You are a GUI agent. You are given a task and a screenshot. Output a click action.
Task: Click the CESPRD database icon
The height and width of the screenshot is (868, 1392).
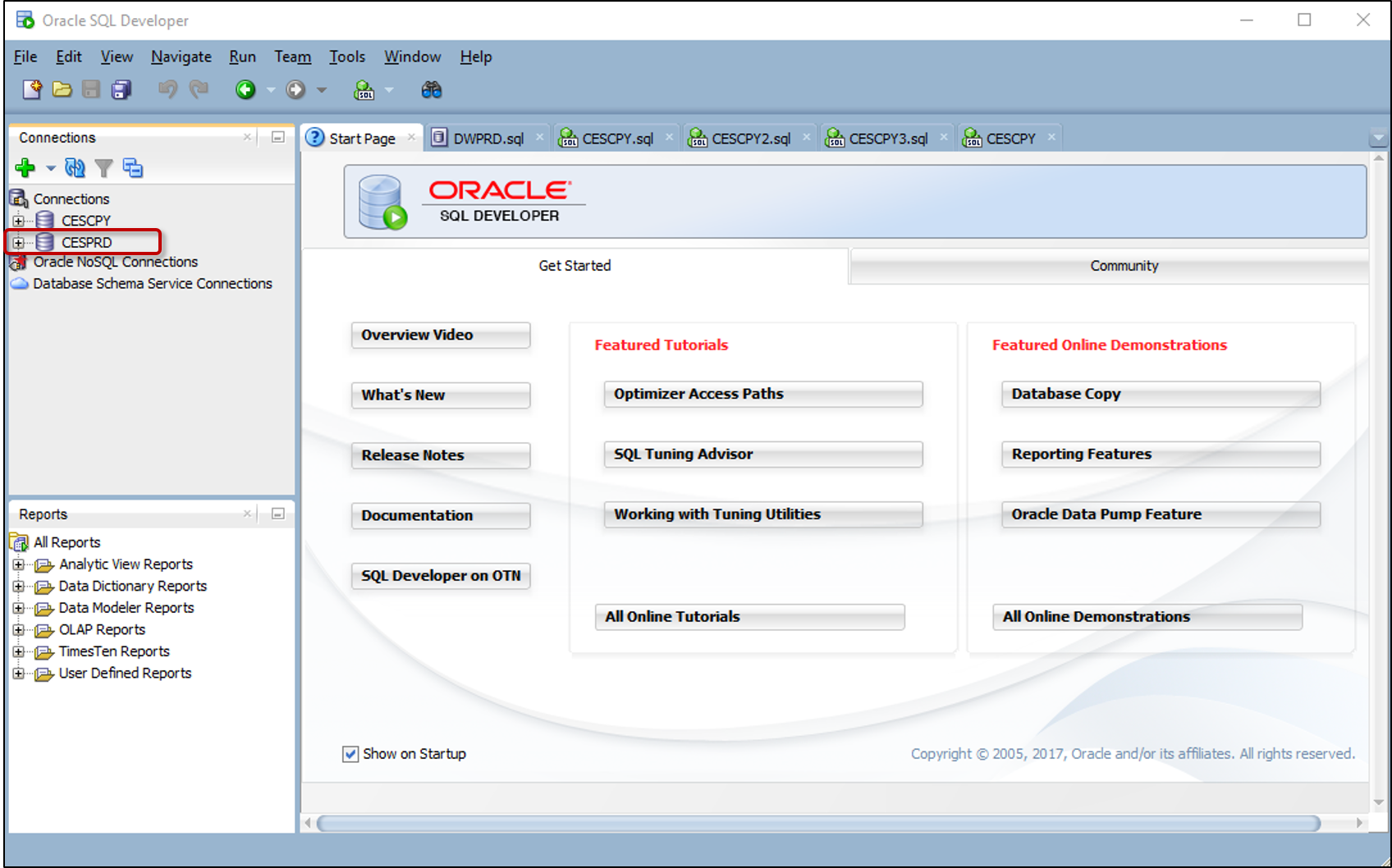coord(45,242)
